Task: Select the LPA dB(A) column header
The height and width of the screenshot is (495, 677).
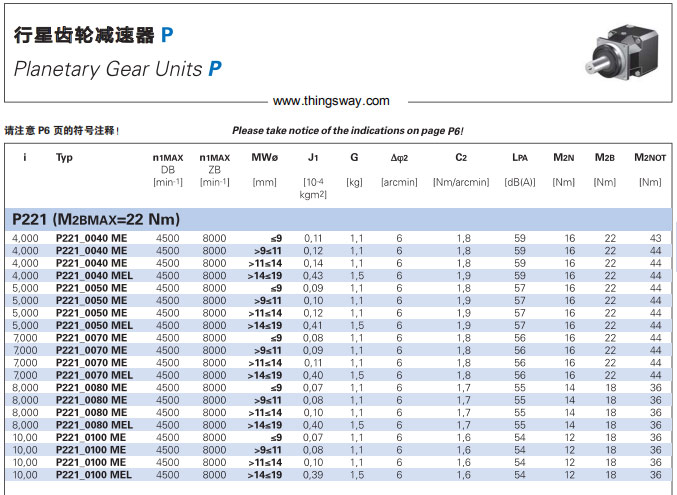Action: (x=519, y=169)
